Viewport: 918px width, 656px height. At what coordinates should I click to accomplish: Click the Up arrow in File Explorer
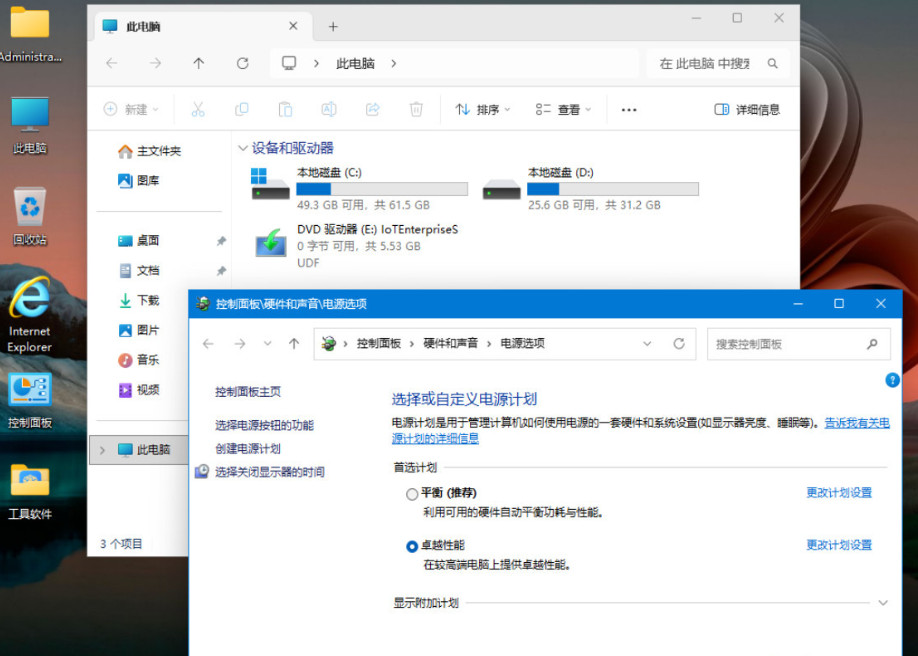pos(198,63)
